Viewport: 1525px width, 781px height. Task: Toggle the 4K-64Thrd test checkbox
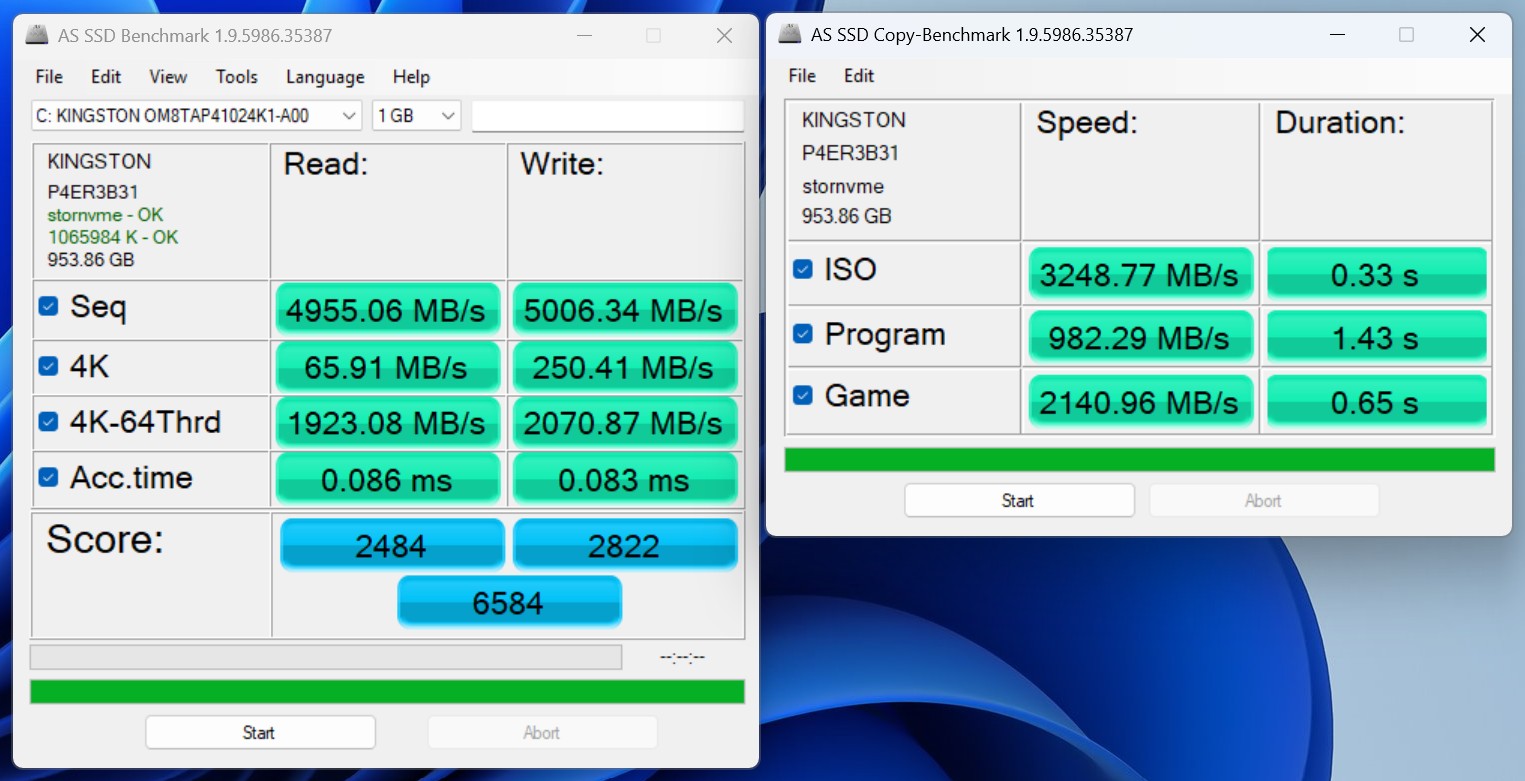click(48, 421)
